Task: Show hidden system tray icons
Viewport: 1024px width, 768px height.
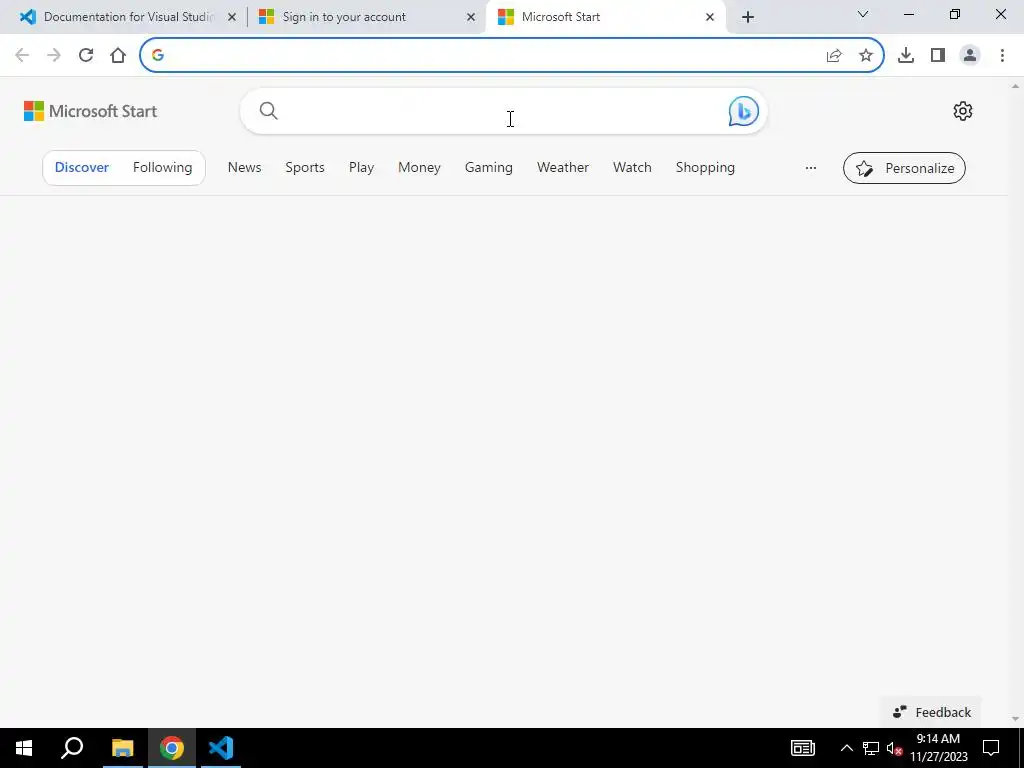Action: (x=846, y=748)
